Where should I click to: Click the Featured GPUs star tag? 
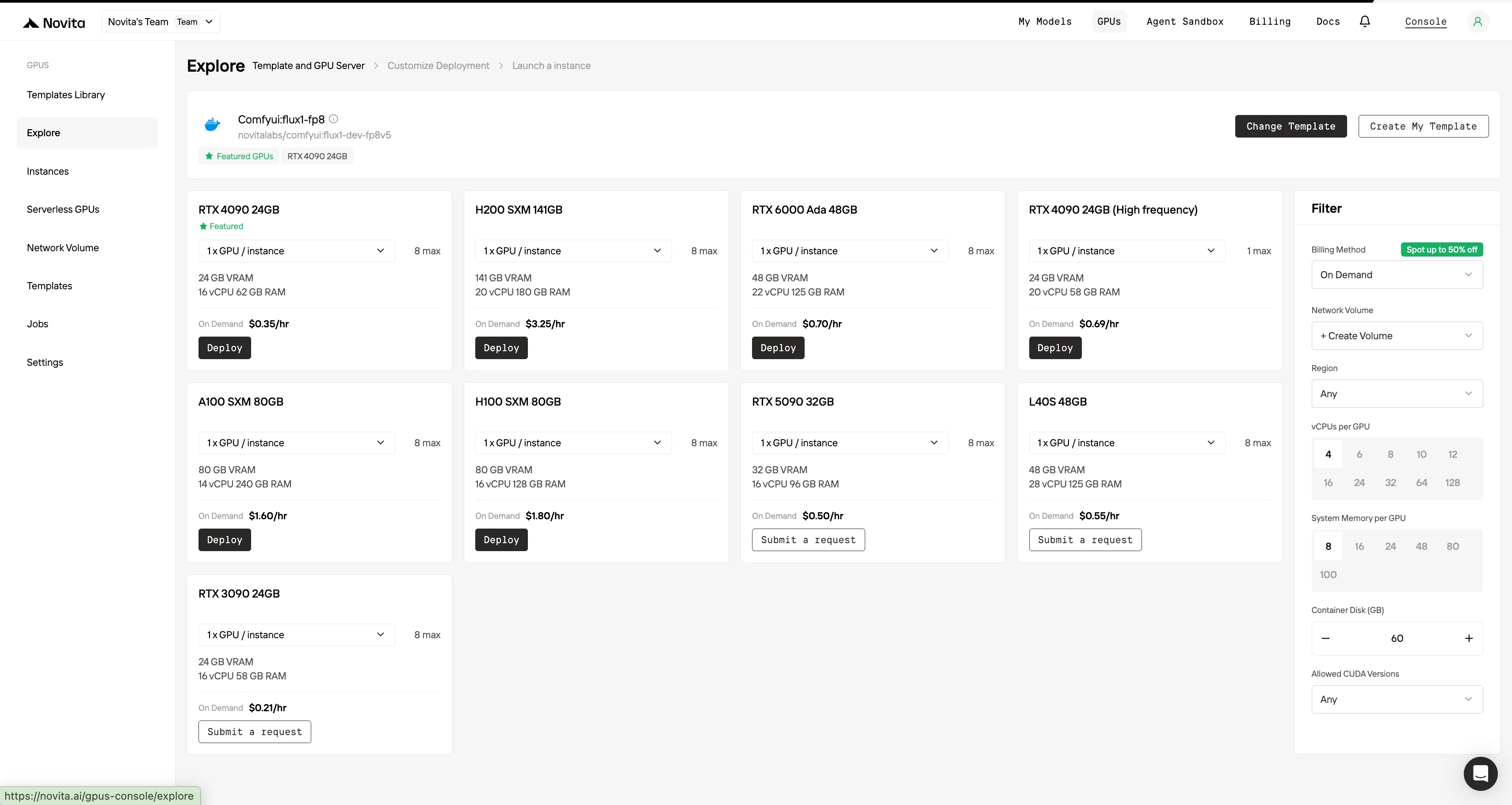click(239, 156)
